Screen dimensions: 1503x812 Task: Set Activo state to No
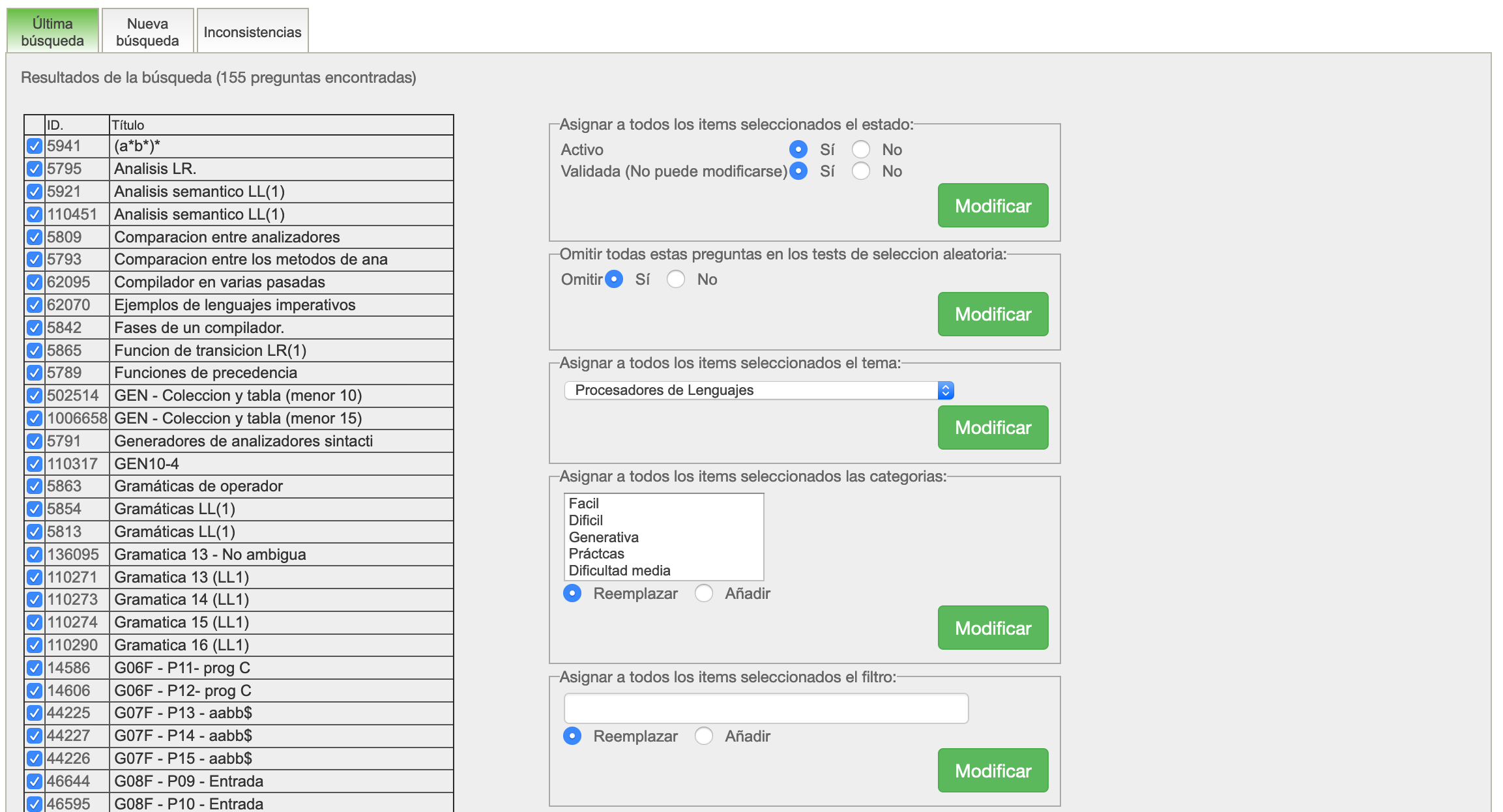tap(860, 150)
